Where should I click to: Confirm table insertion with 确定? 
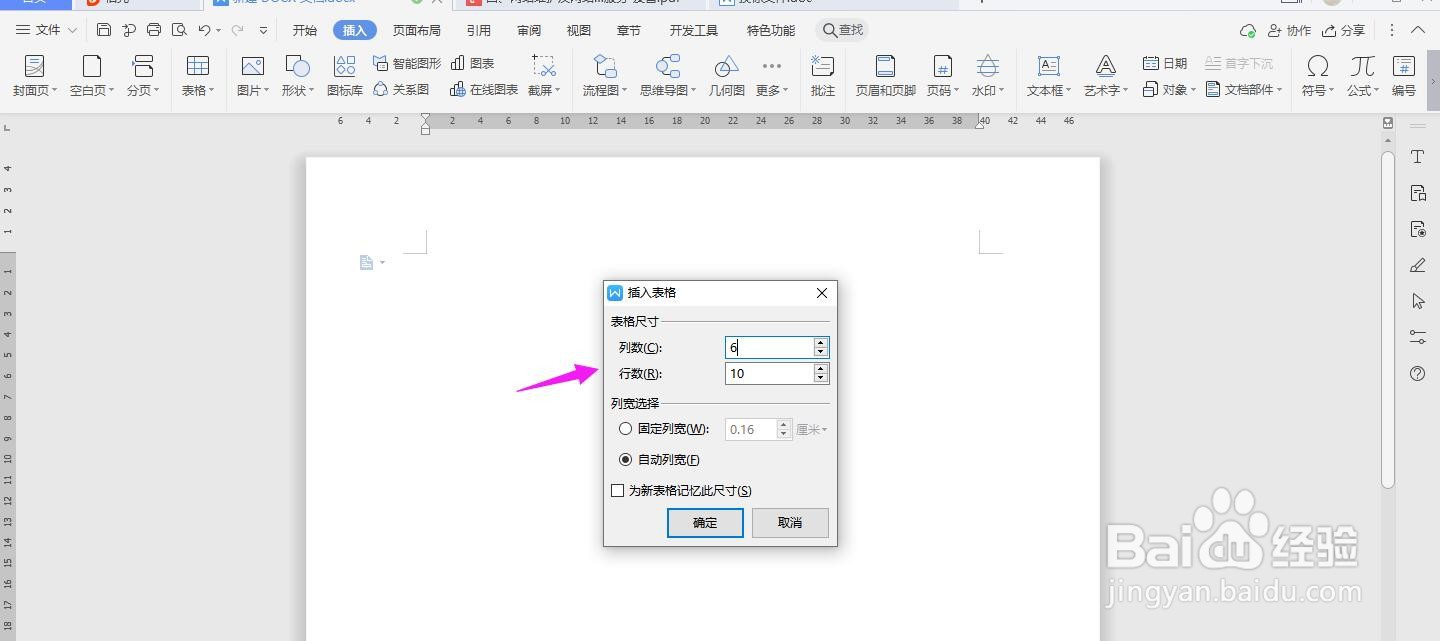click(x=705, y=523)
